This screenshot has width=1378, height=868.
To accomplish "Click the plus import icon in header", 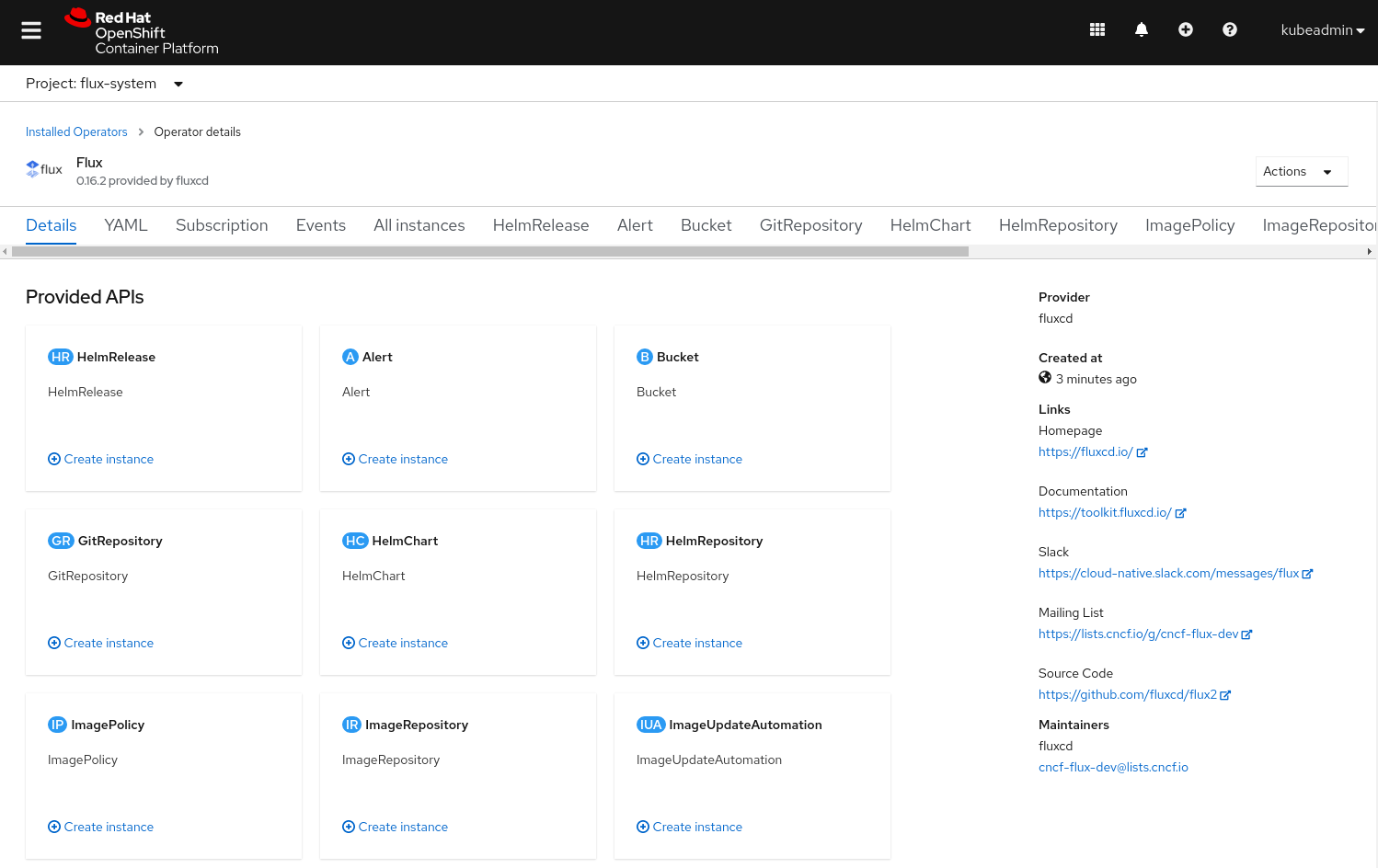I will tap(1185, 30).
